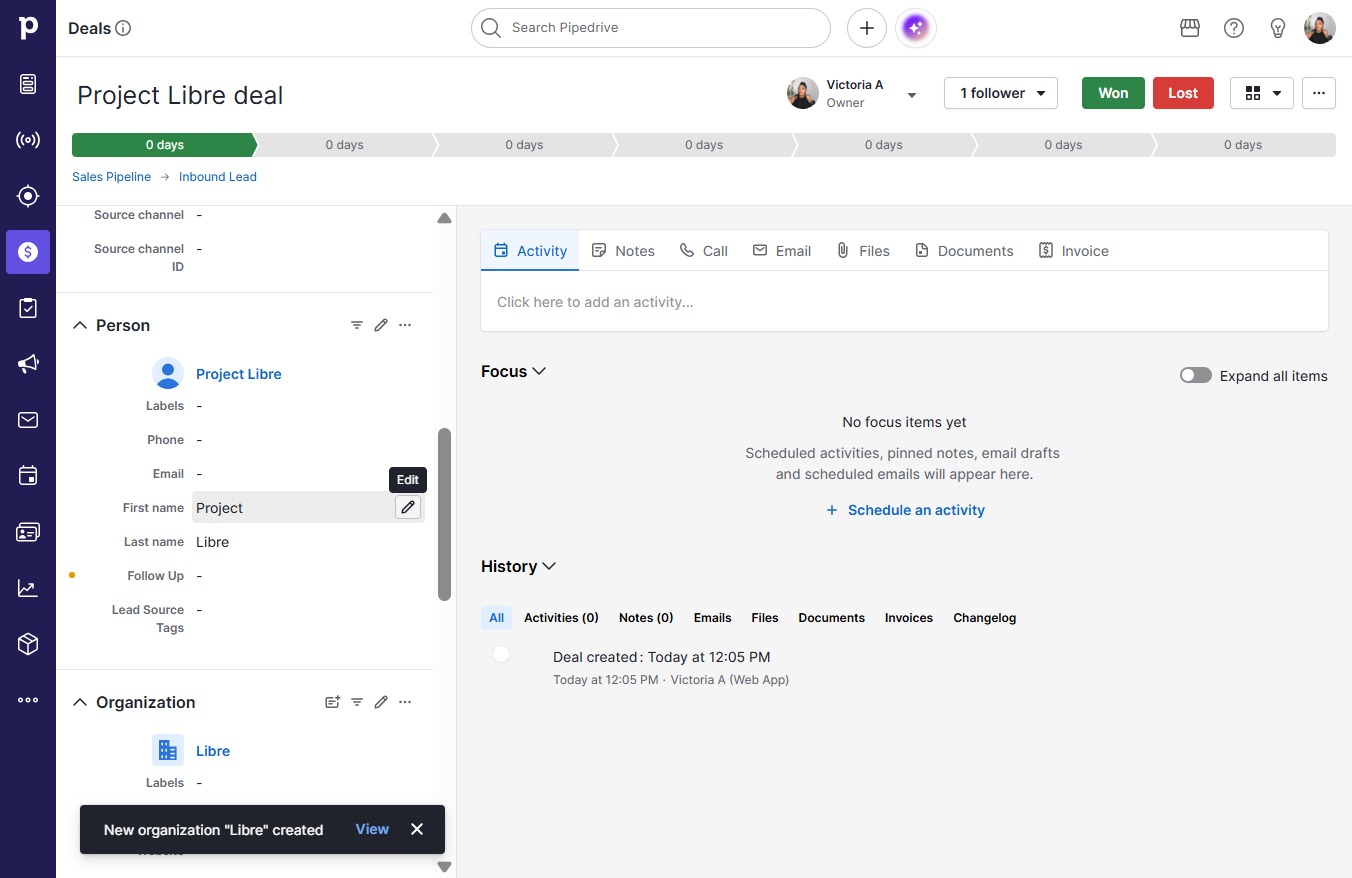
Task: Edit the Person section with pencil icon
Action: [x=381, y=325]
